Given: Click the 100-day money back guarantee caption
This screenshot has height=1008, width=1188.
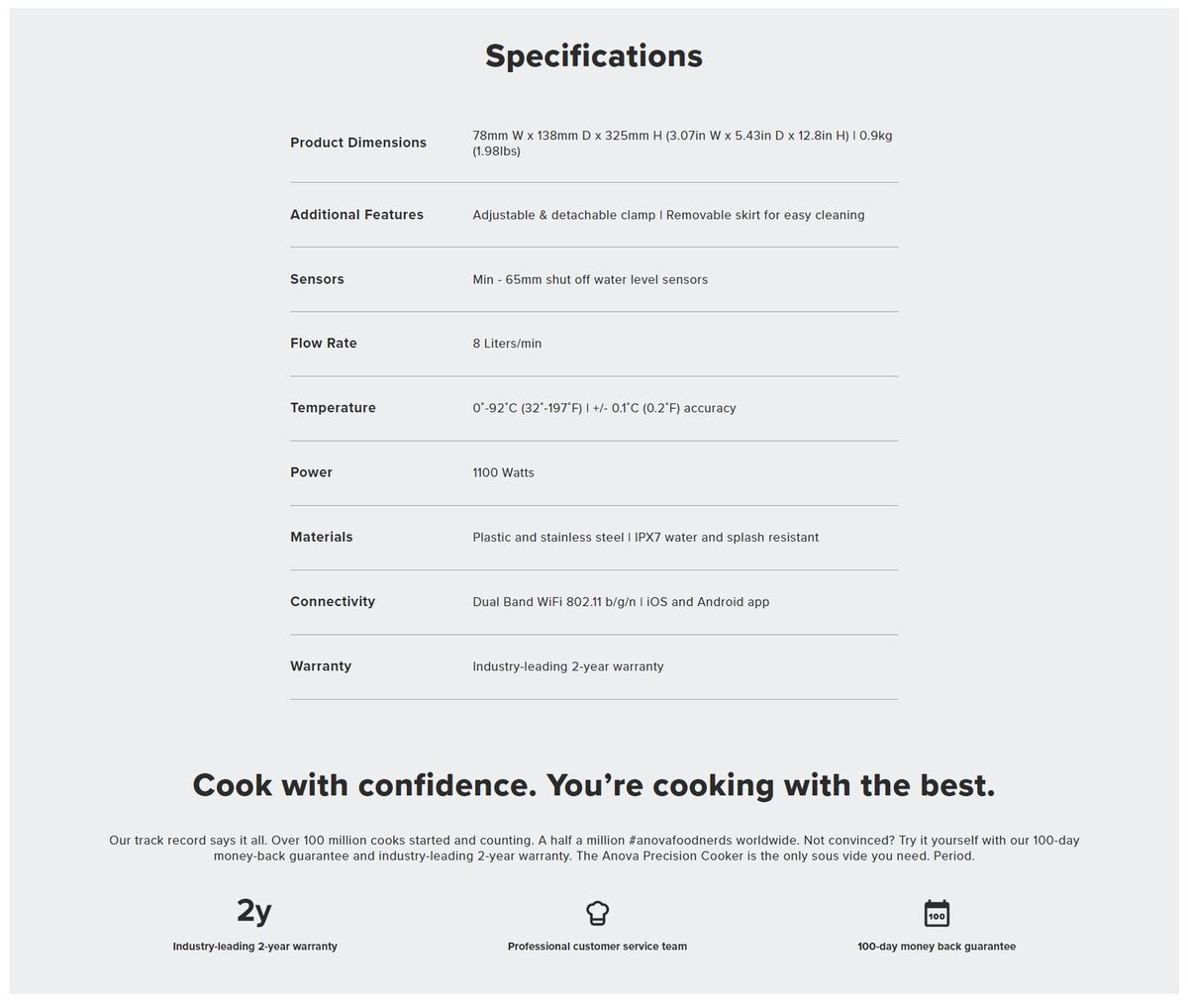Looking at the screenshot, I should click(x=937, y=947).
